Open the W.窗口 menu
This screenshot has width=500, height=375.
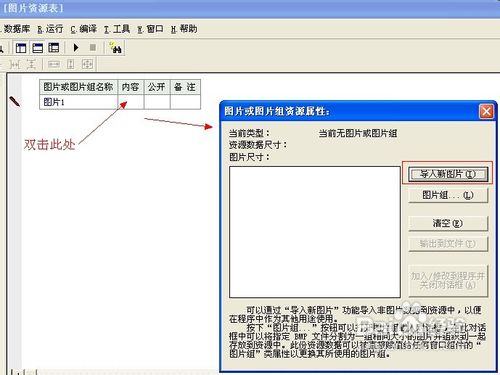150,29
